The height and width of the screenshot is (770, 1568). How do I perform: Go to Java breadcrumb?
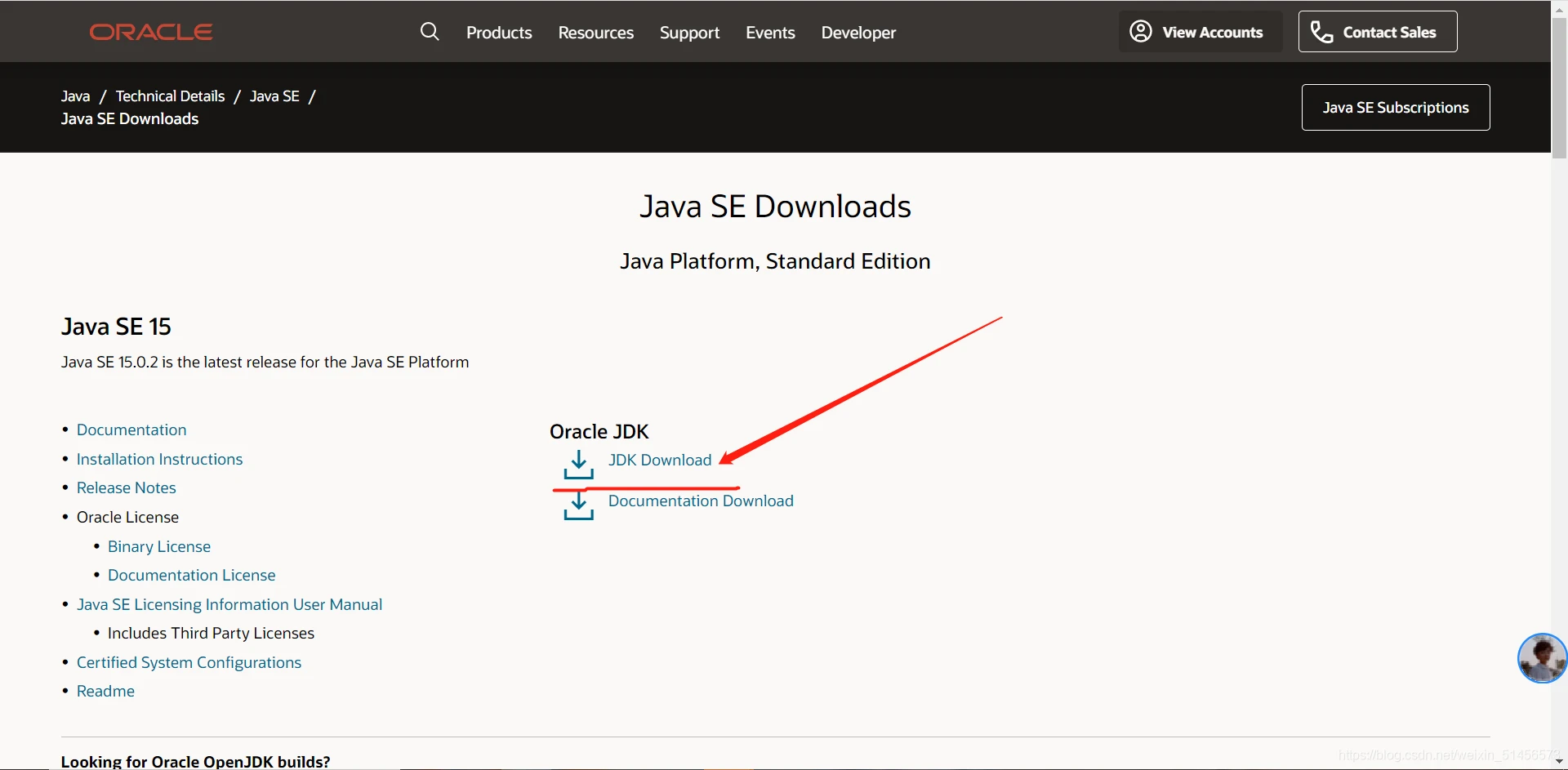(x=75, y=96)
